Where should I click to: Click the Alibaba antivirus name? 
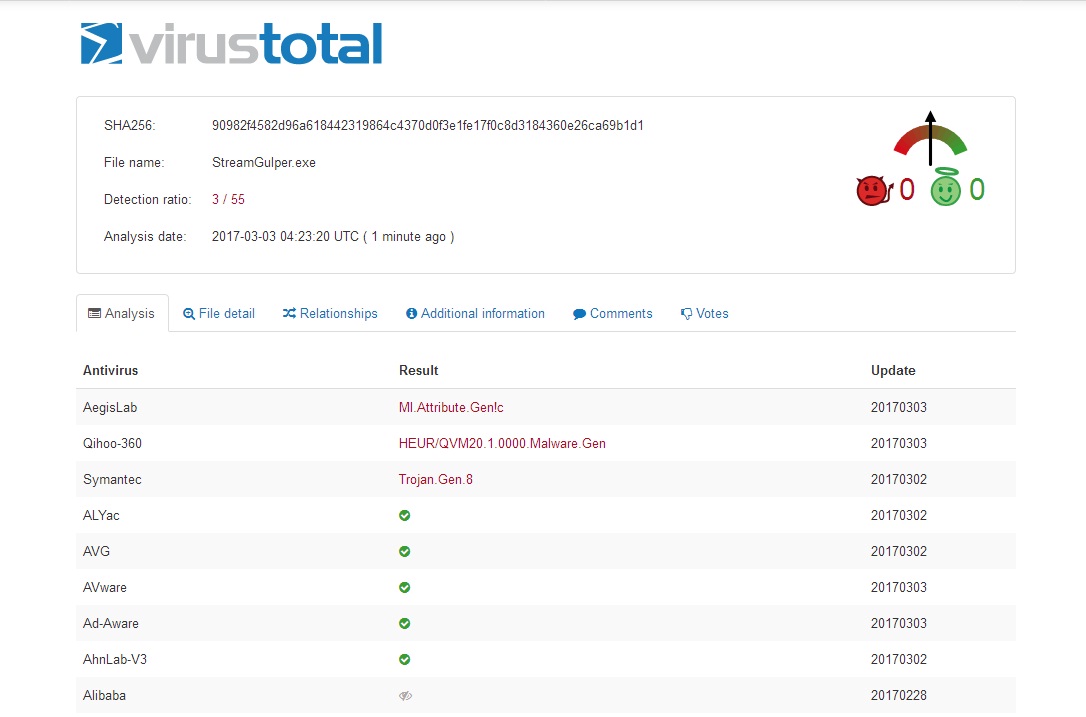tap(105, 696)
